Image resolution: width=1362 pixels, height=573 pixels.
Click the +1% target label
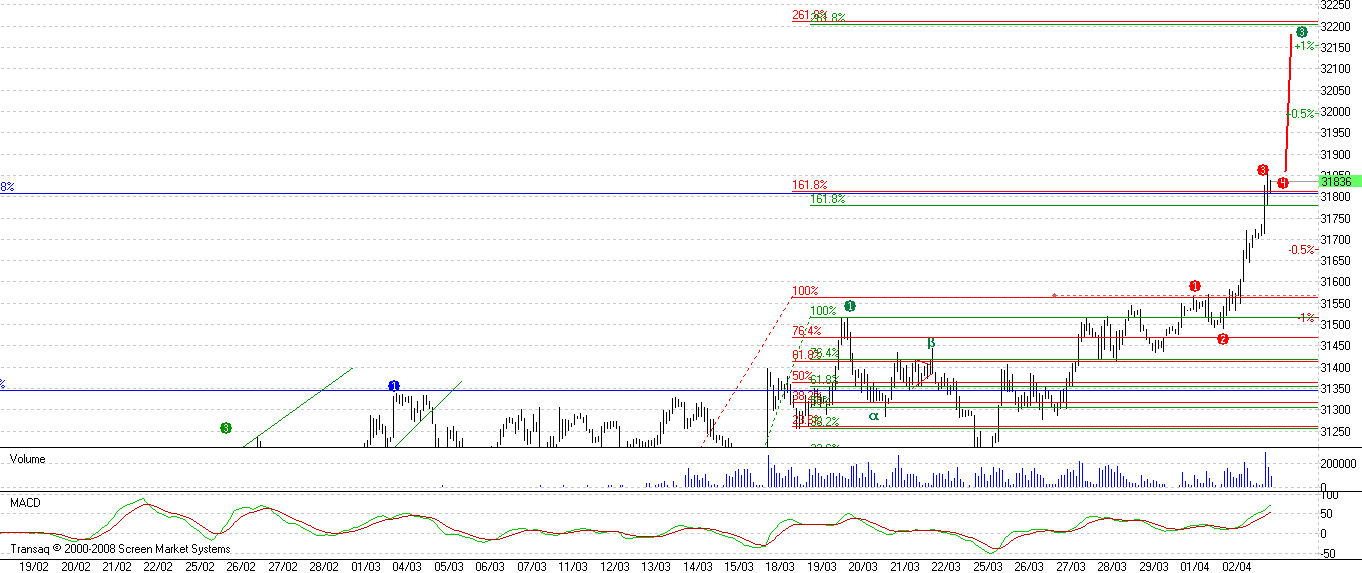click(x=1304, y=46)
